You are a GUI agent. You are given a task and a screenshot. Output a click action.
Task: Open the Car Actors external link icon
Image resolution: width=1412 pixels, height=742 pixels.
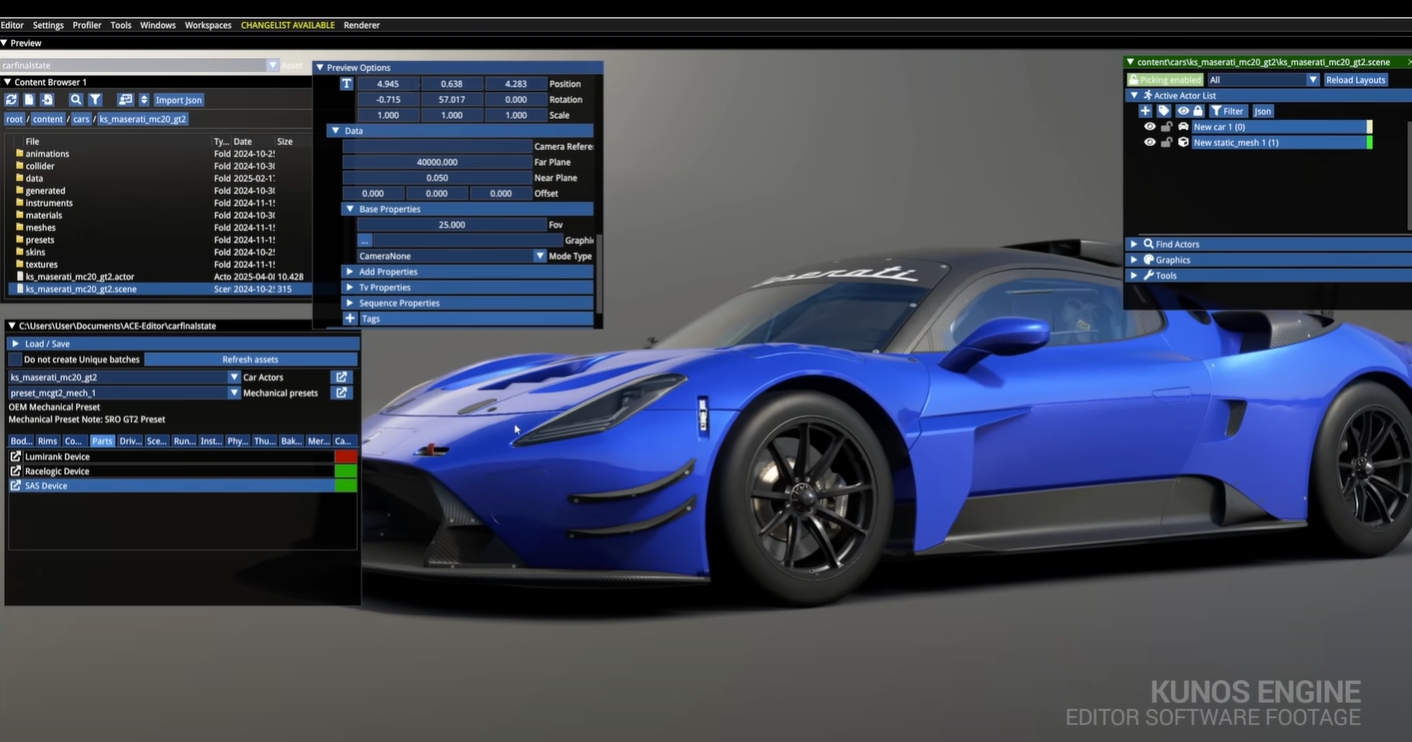point(342,377)
